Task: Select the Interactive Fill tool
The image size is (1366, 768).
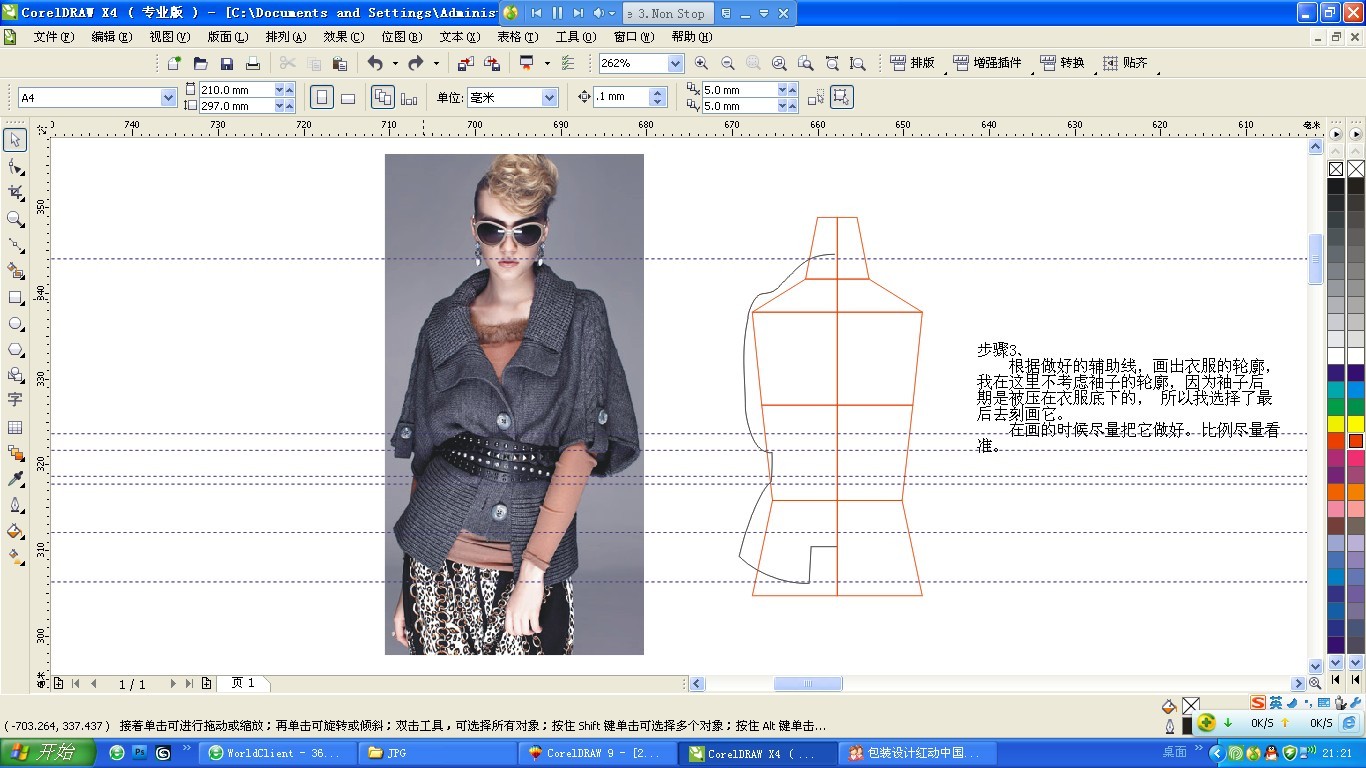Action: (x=15, y=557)
